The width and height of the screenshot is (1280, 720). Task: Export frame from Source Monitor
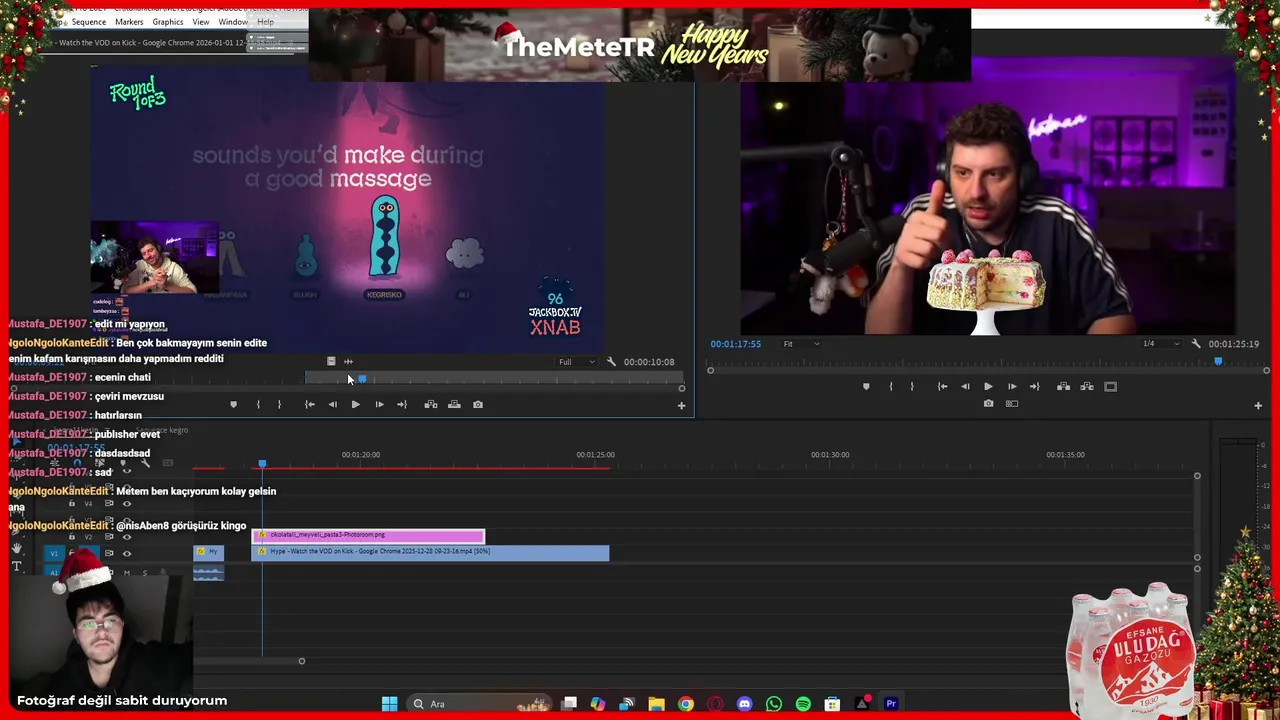[478, 405]
